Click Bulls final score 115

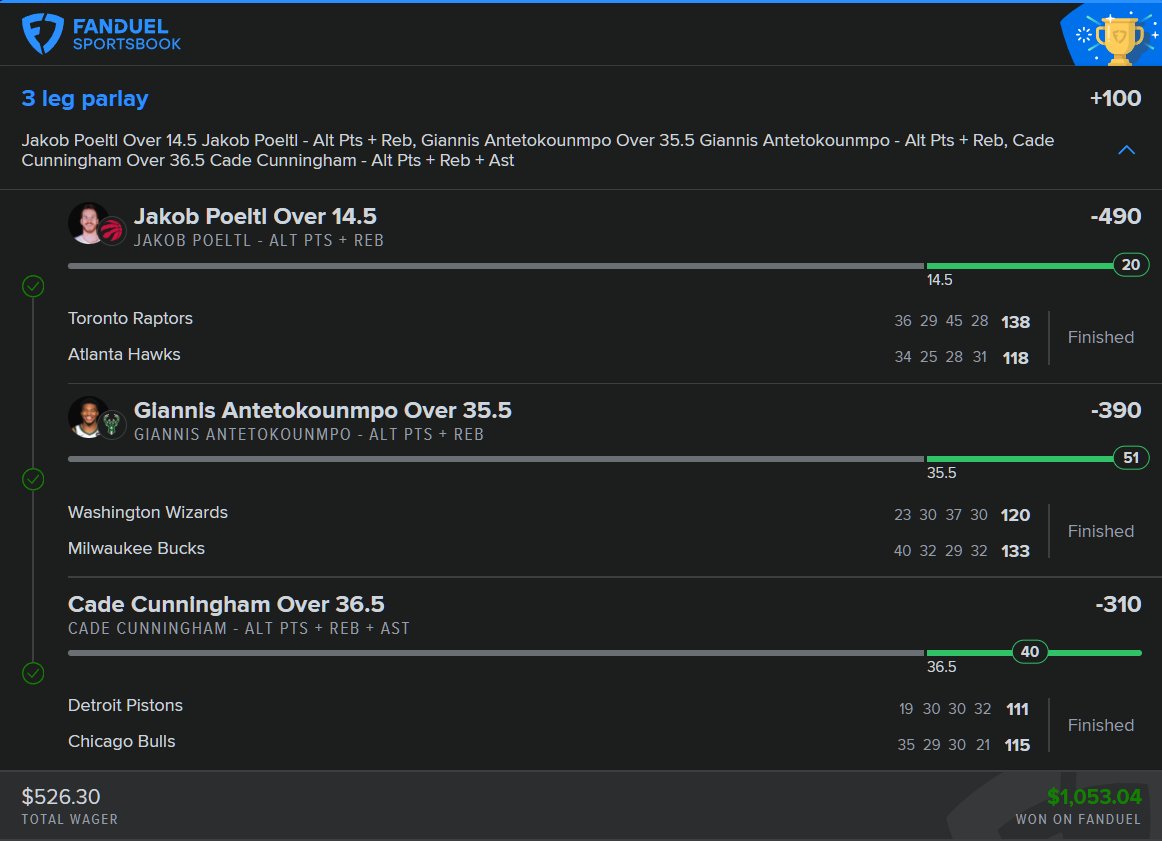1017,745
